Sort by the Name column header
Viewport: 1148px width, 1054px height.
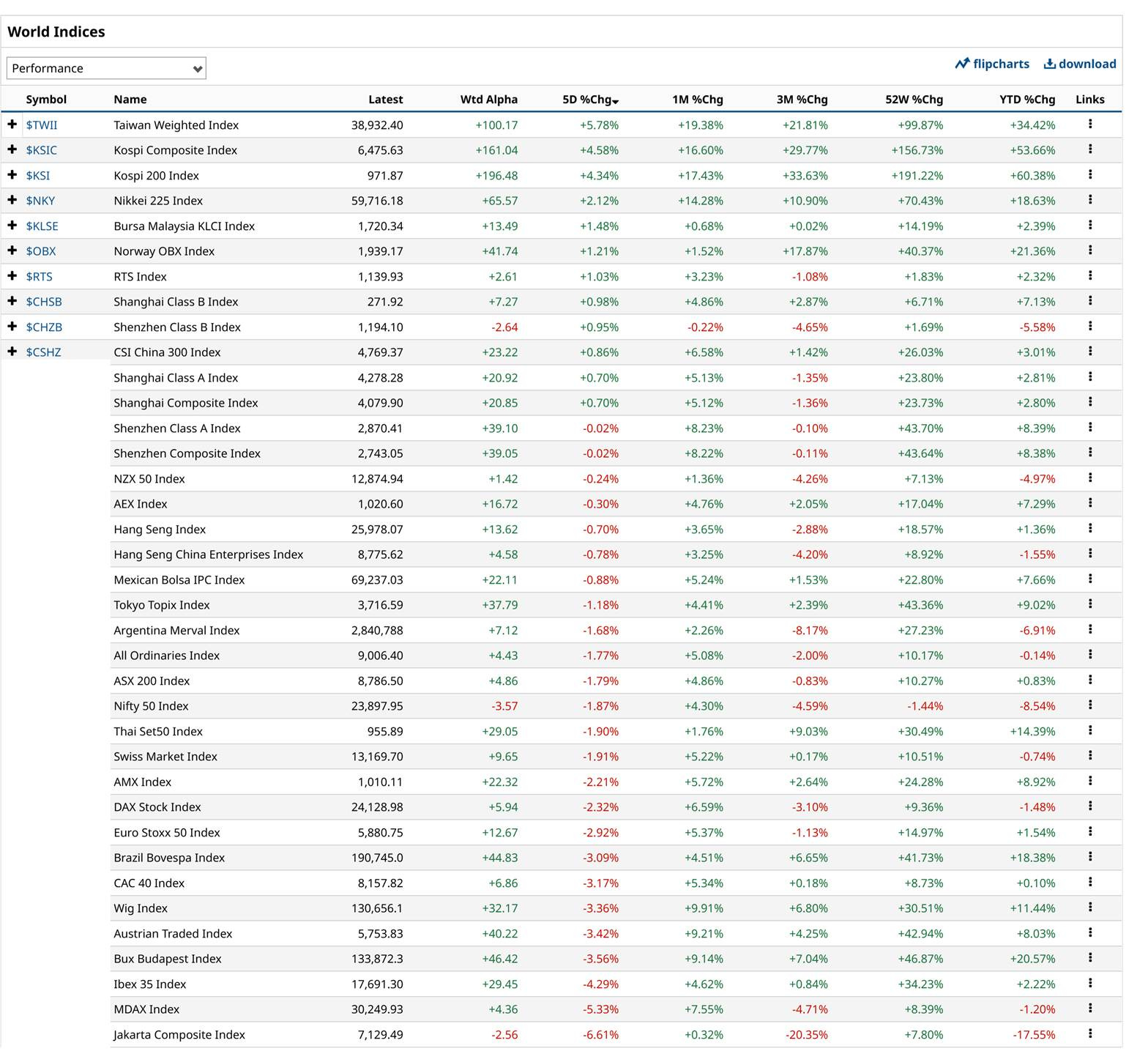pyautogui.click(x=130, y=100)
